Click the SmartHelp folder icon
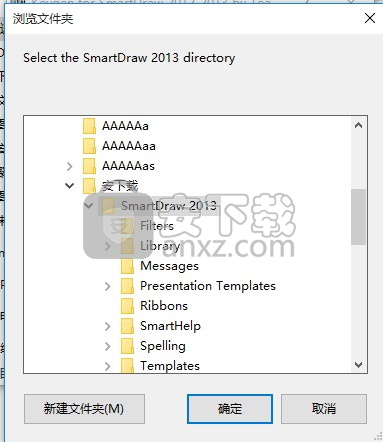Viewport: 383px width, 442px height. click(x=127, y=326)
